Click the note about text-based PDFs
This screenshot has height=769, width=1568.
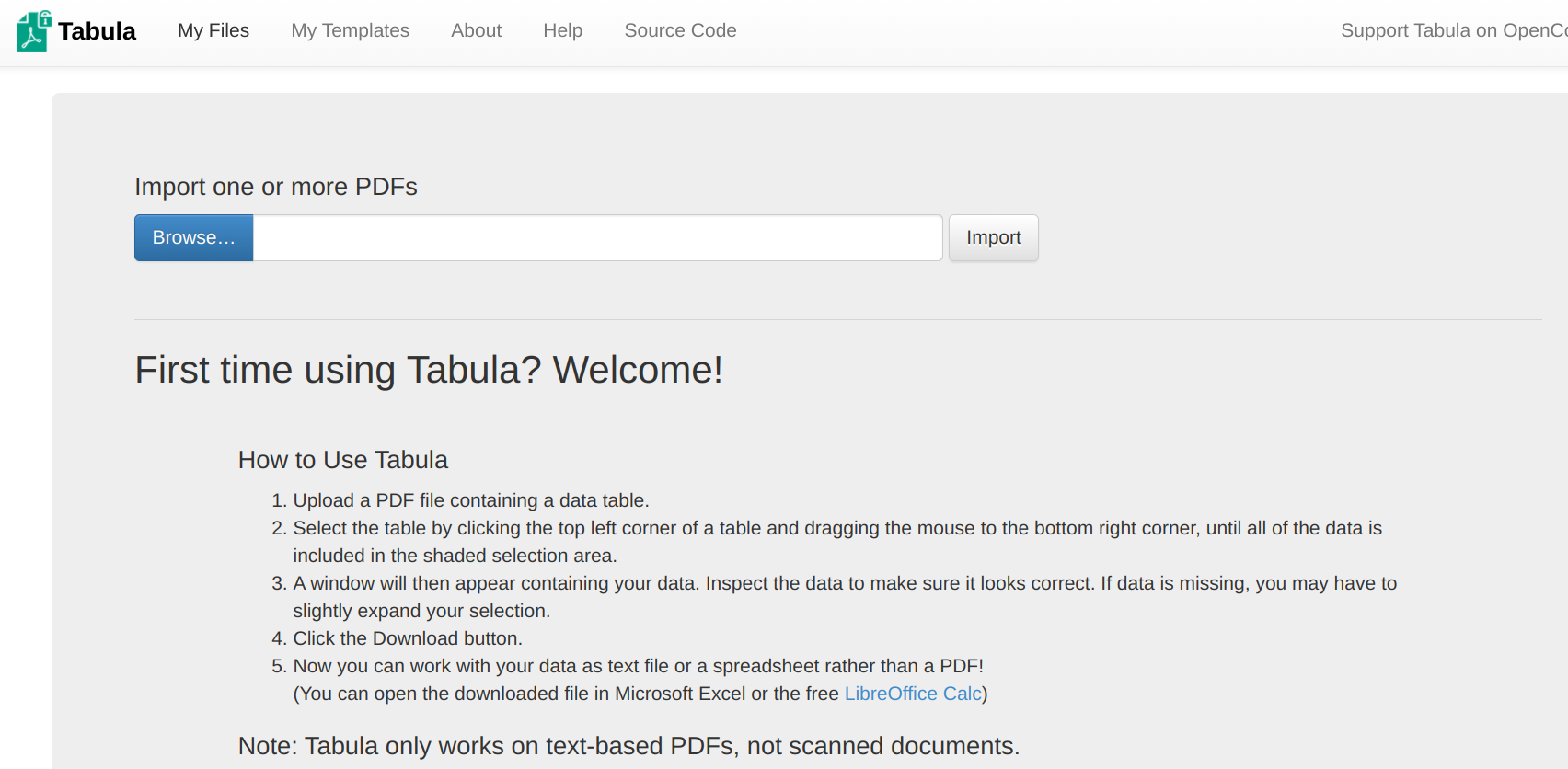click(x=628, y=746)
